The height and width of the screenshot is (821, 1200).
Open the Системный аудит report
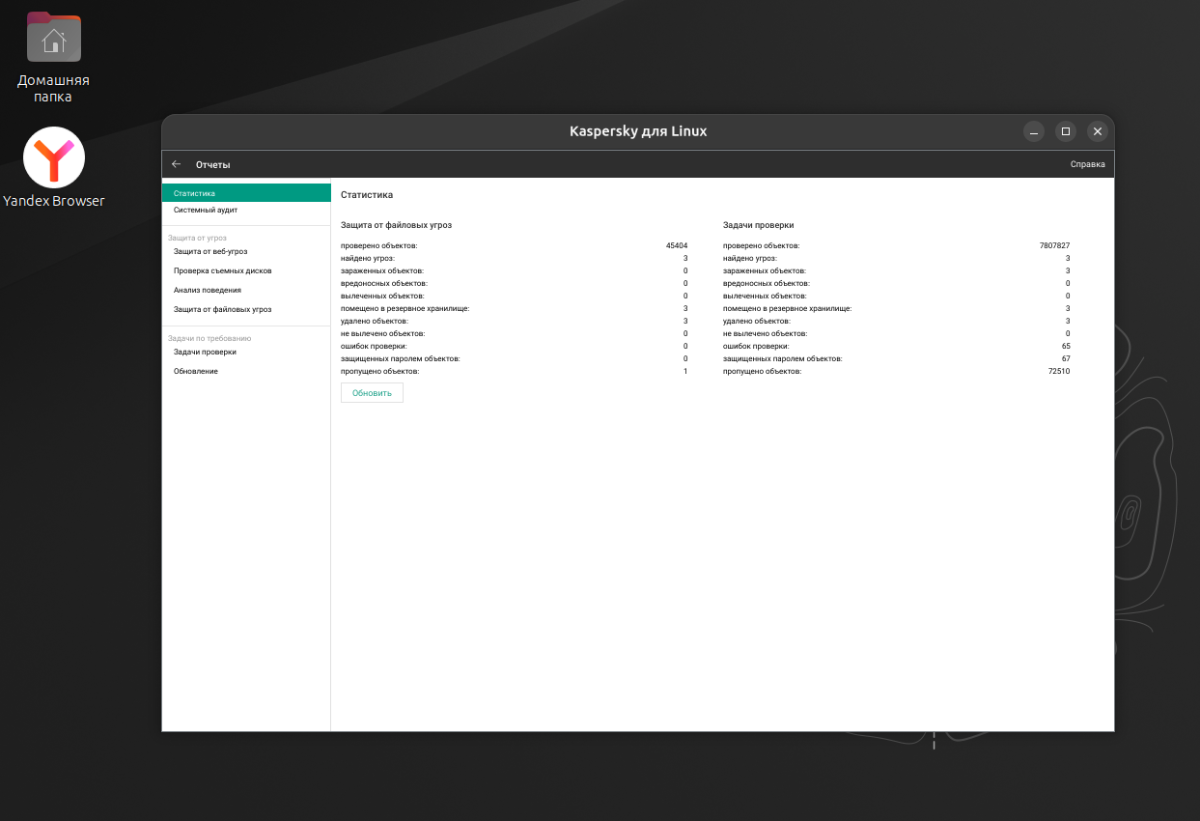[205, 210]
